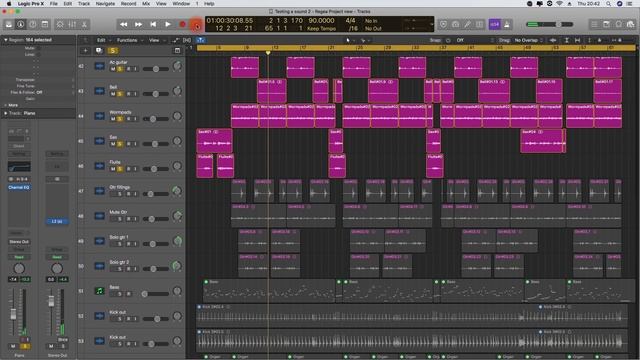This screenshot has width=640, height=360.
Task: Click the plus button to add new track
Action: [x=85, y=51]
